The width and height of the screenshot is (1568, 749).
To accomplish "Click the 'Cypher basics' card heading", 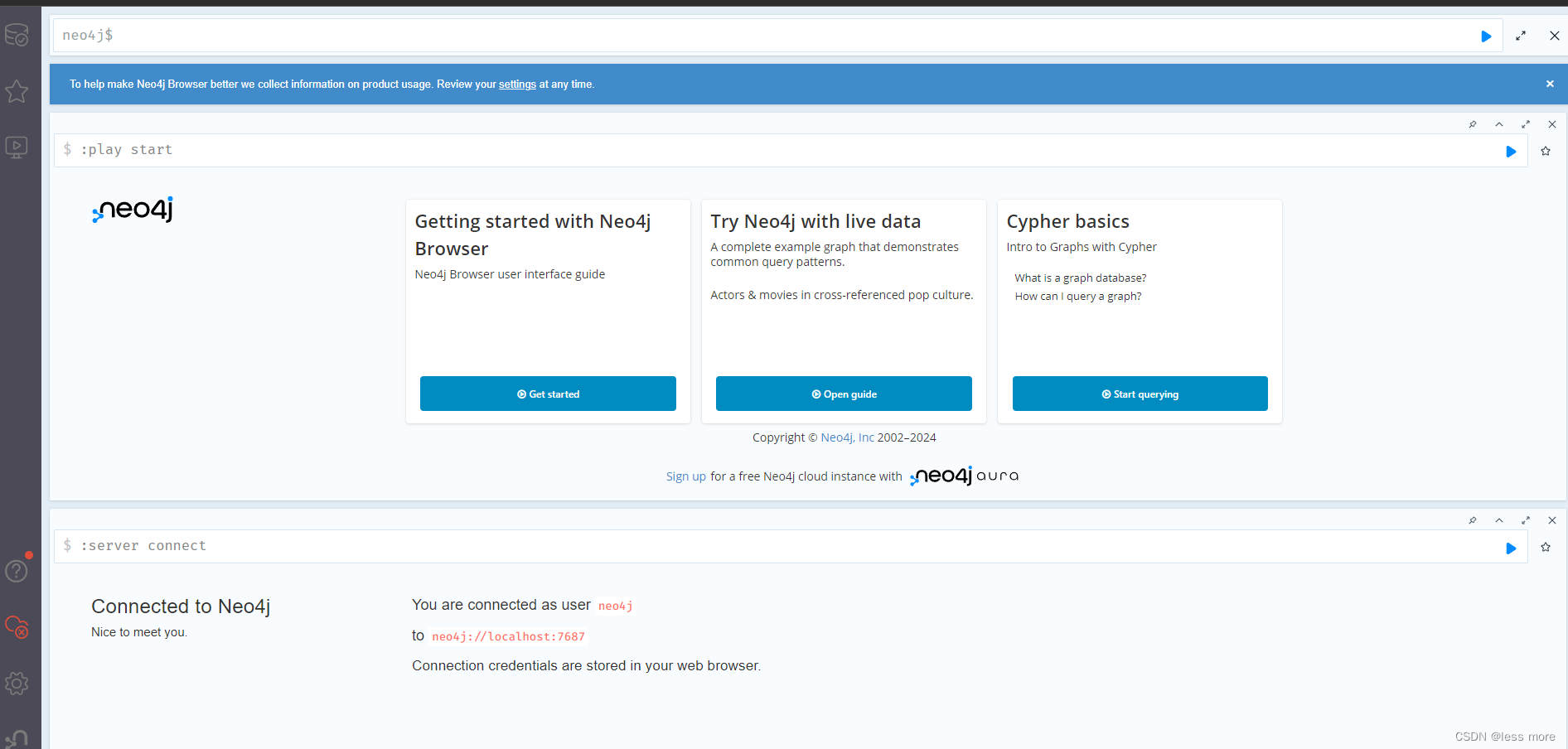I will tap(1067, 221).
